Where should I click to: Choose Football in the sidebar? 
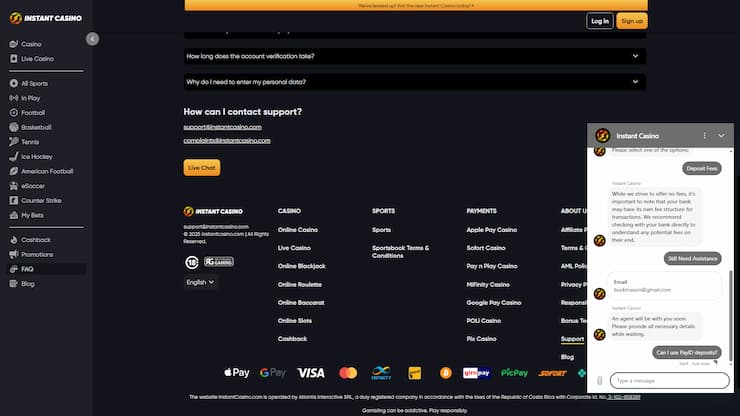33,112
